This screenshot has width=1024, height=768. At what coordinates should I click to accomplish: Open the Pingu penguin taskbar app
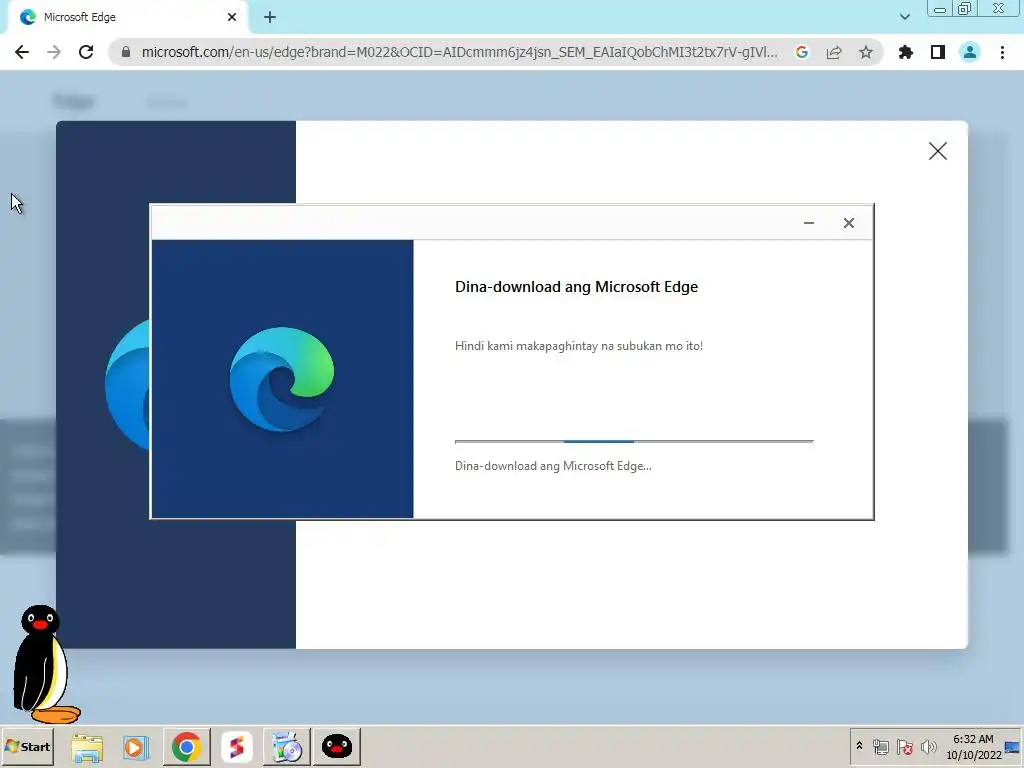(x=337, y=746)
